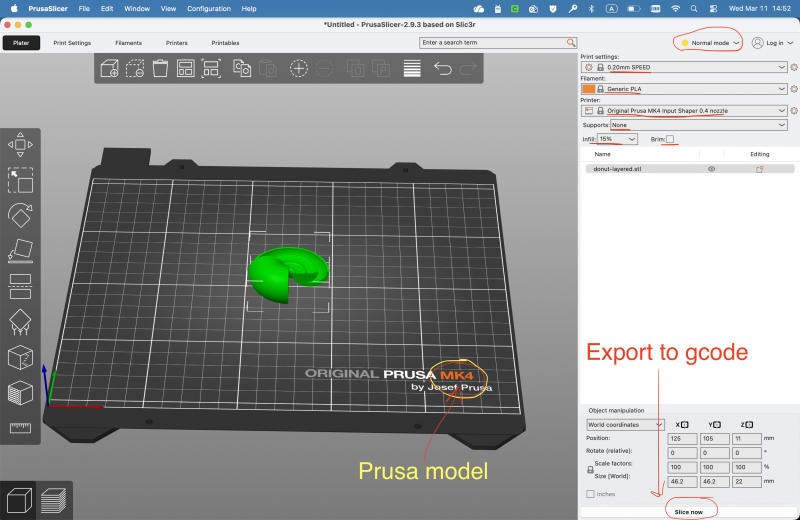Select the layered cube sidebar tool
The height and width of the screenshot is (520, 800).
(20, 393)
